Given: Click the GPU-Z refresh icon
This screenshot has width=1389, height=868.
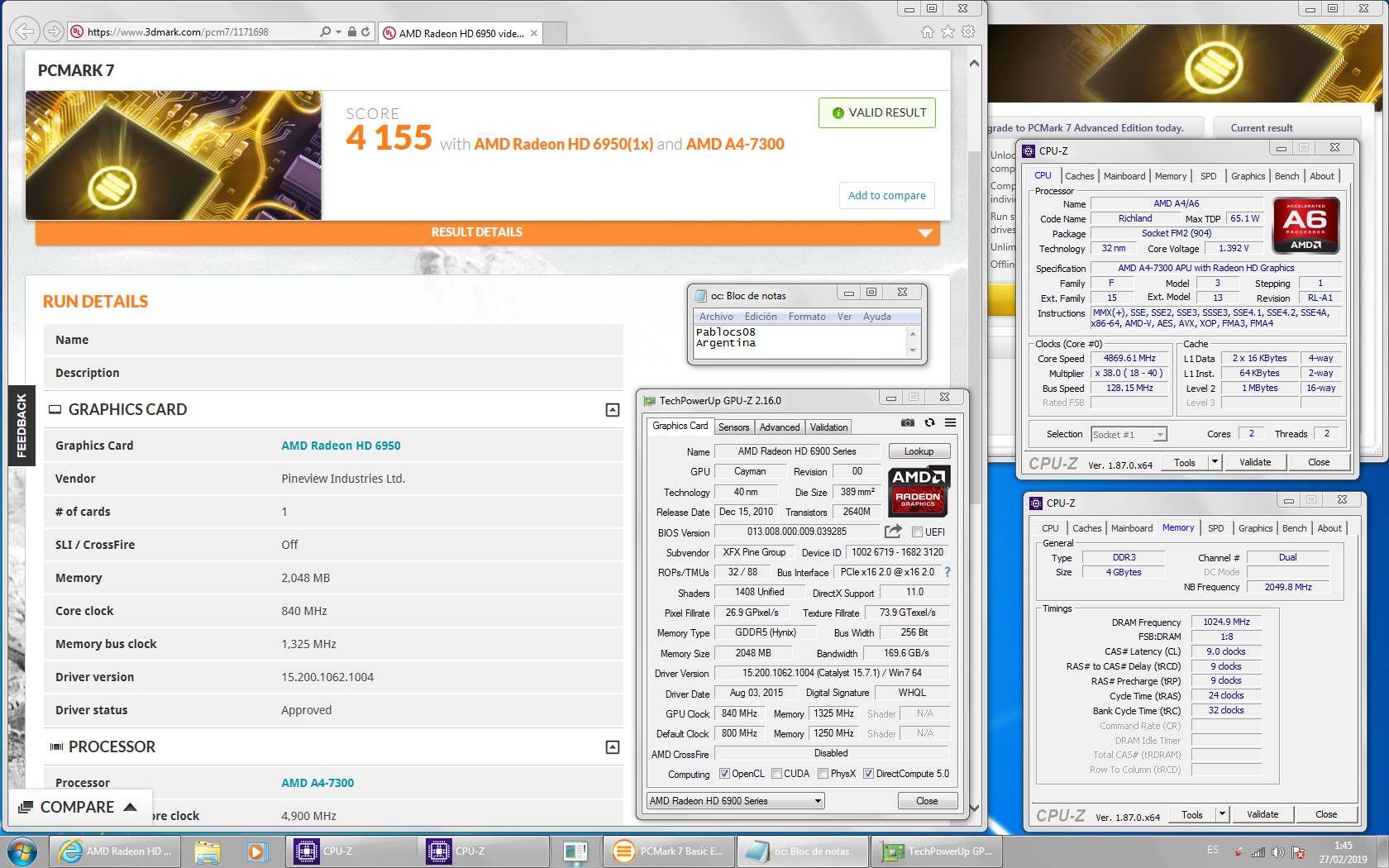Looking at the screenshot, I should (929, 422).
